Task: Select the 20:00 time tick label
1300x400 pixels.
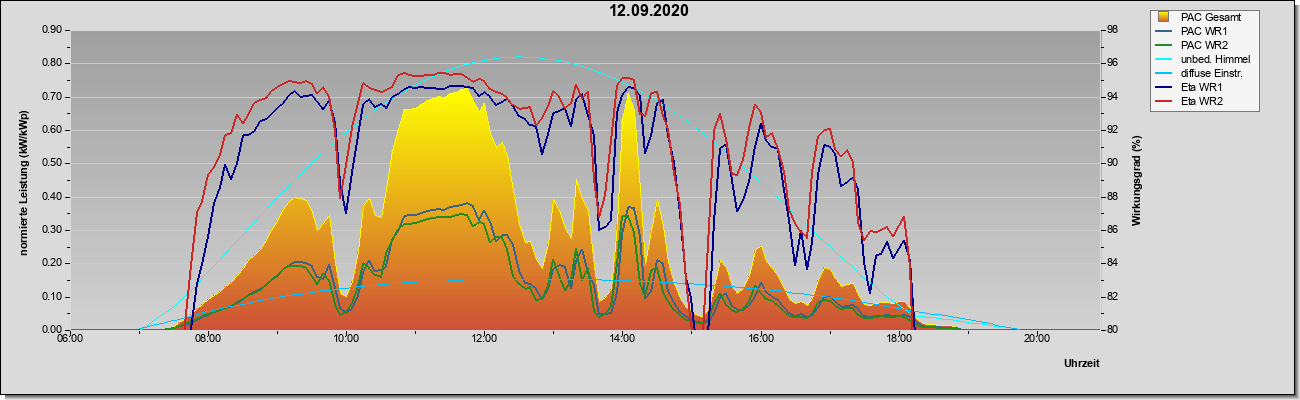Action: tap(1036, 338)
